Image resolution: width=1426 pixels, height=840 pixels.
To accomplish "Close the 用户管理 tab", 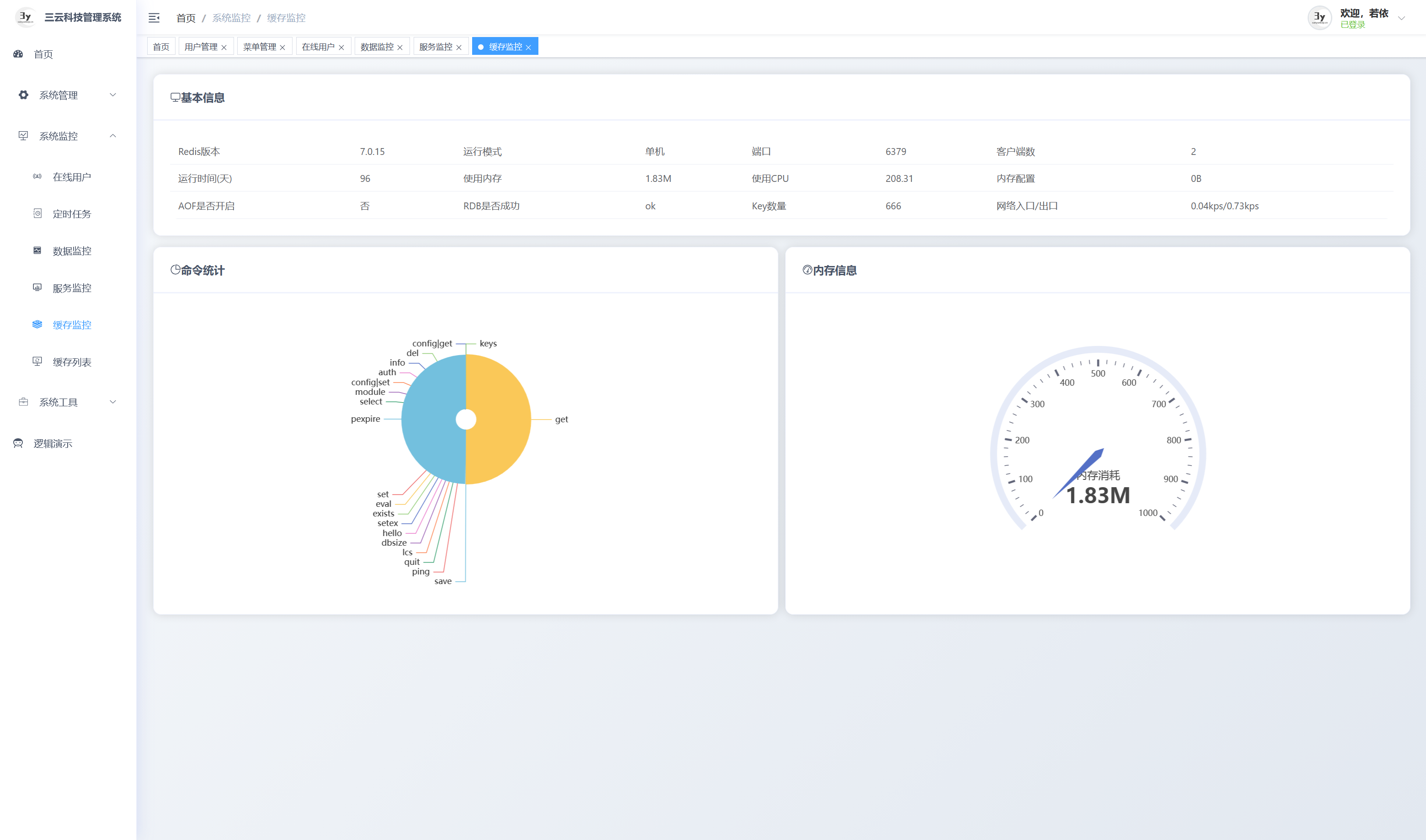I will (224, 48).
